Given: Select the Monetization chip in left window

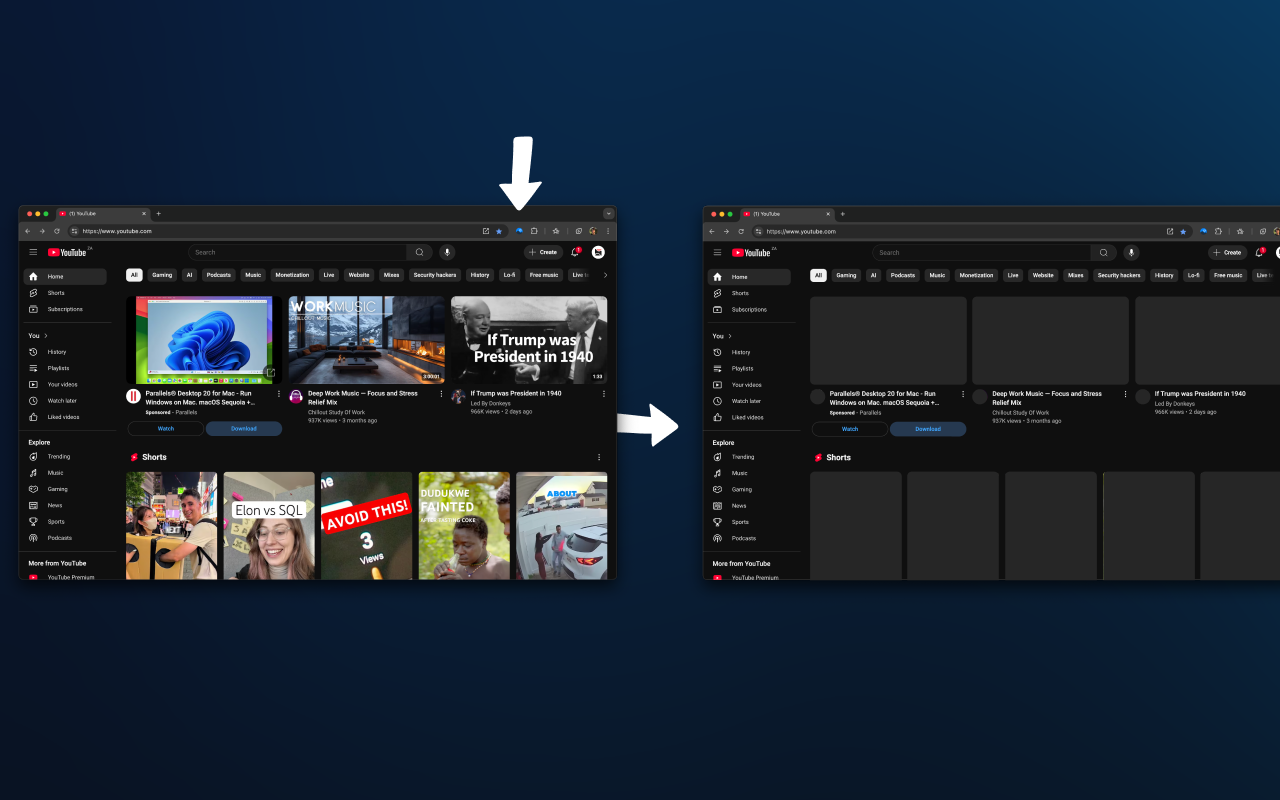Looking at the screenshot, I should 293,275.
